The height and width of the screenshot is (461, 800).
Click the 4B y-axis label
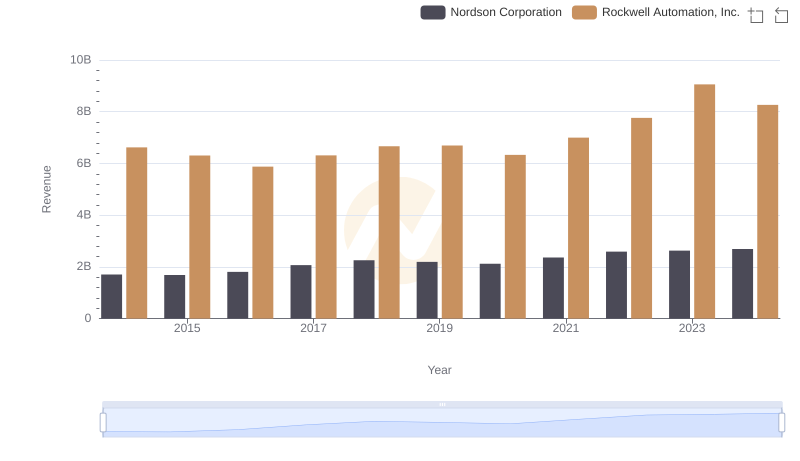point(84,215)
